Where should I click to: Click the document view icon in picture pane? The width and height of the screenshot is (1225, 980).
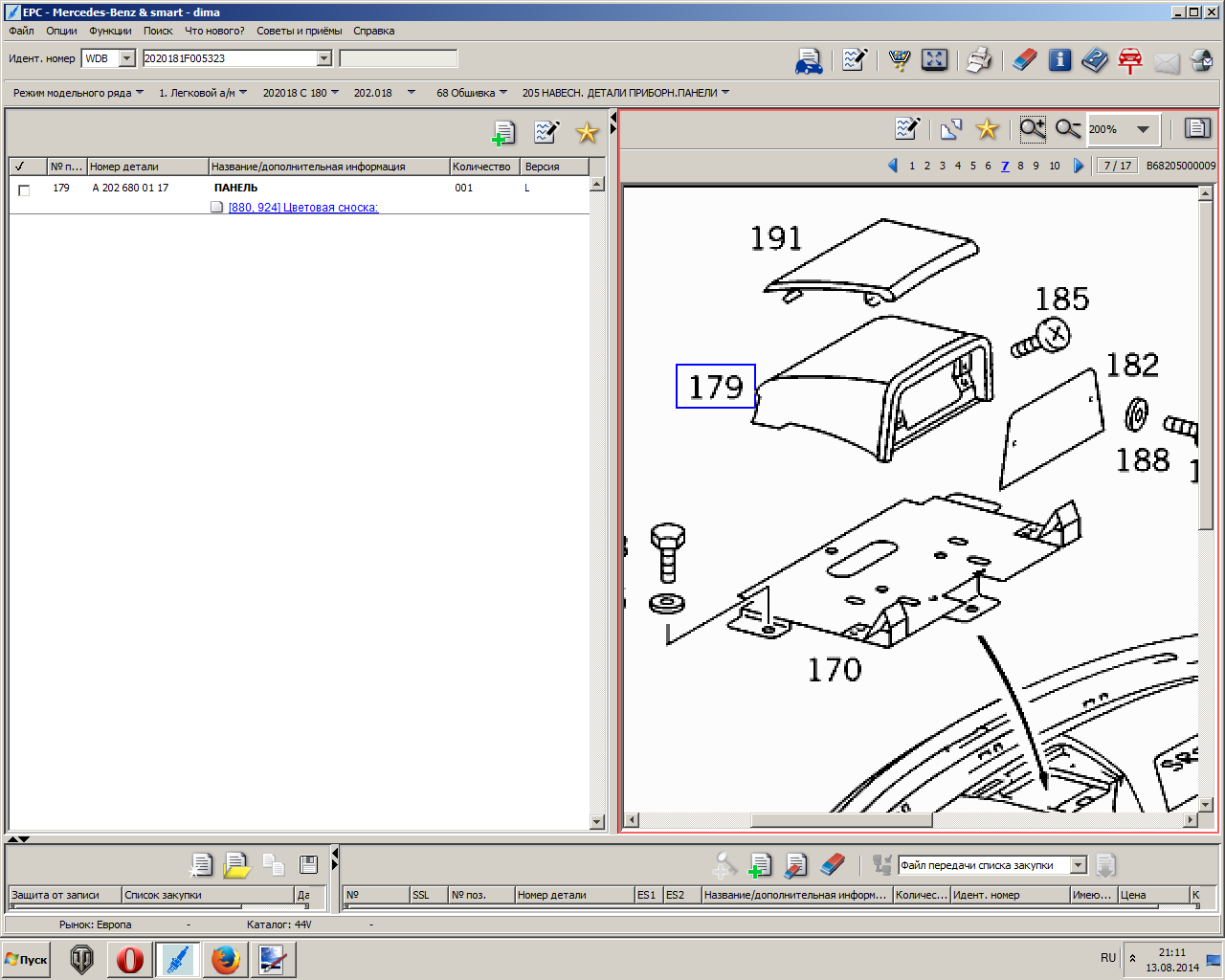1197,128
